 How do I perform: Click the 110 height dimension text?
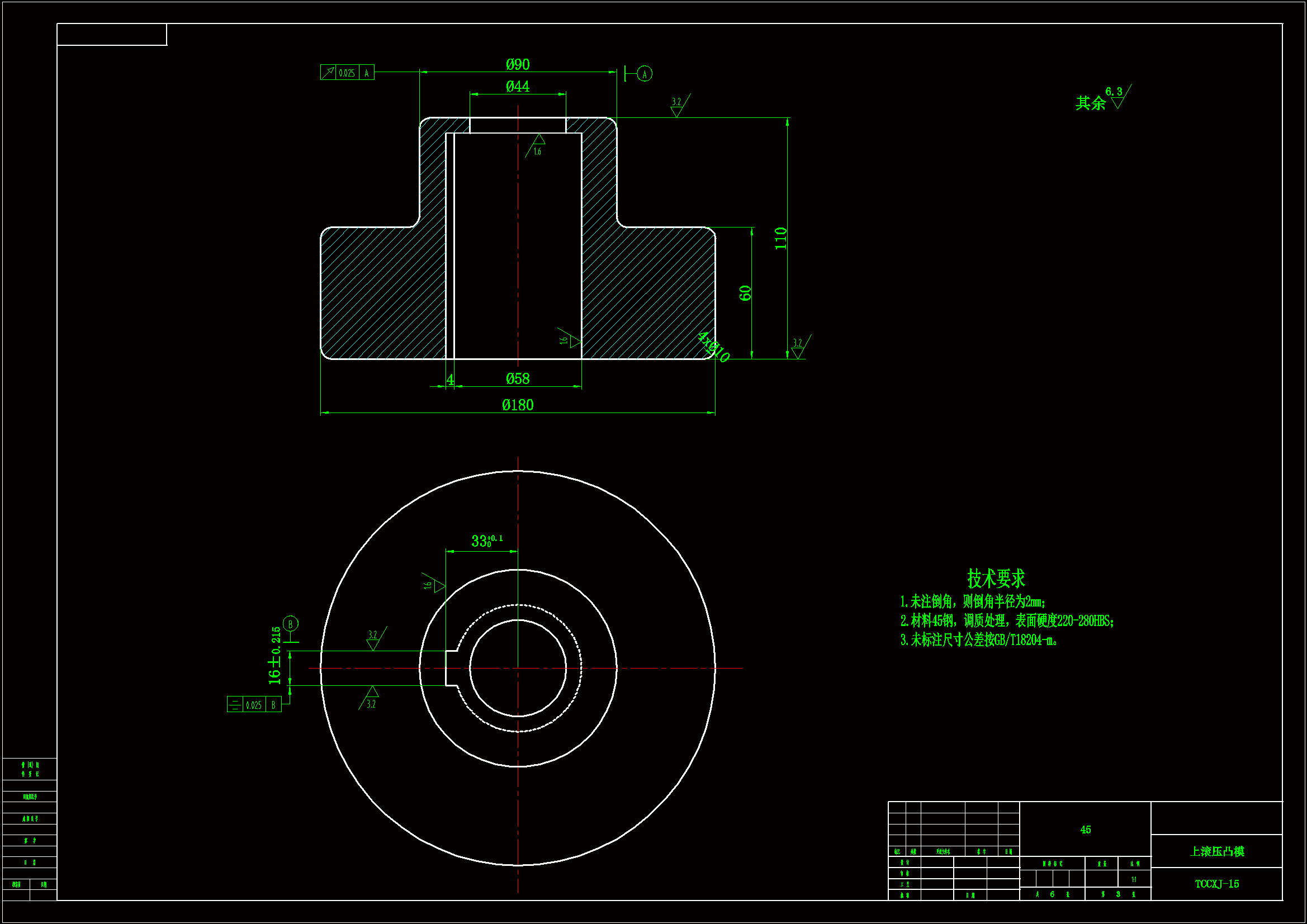click(781, 238)
